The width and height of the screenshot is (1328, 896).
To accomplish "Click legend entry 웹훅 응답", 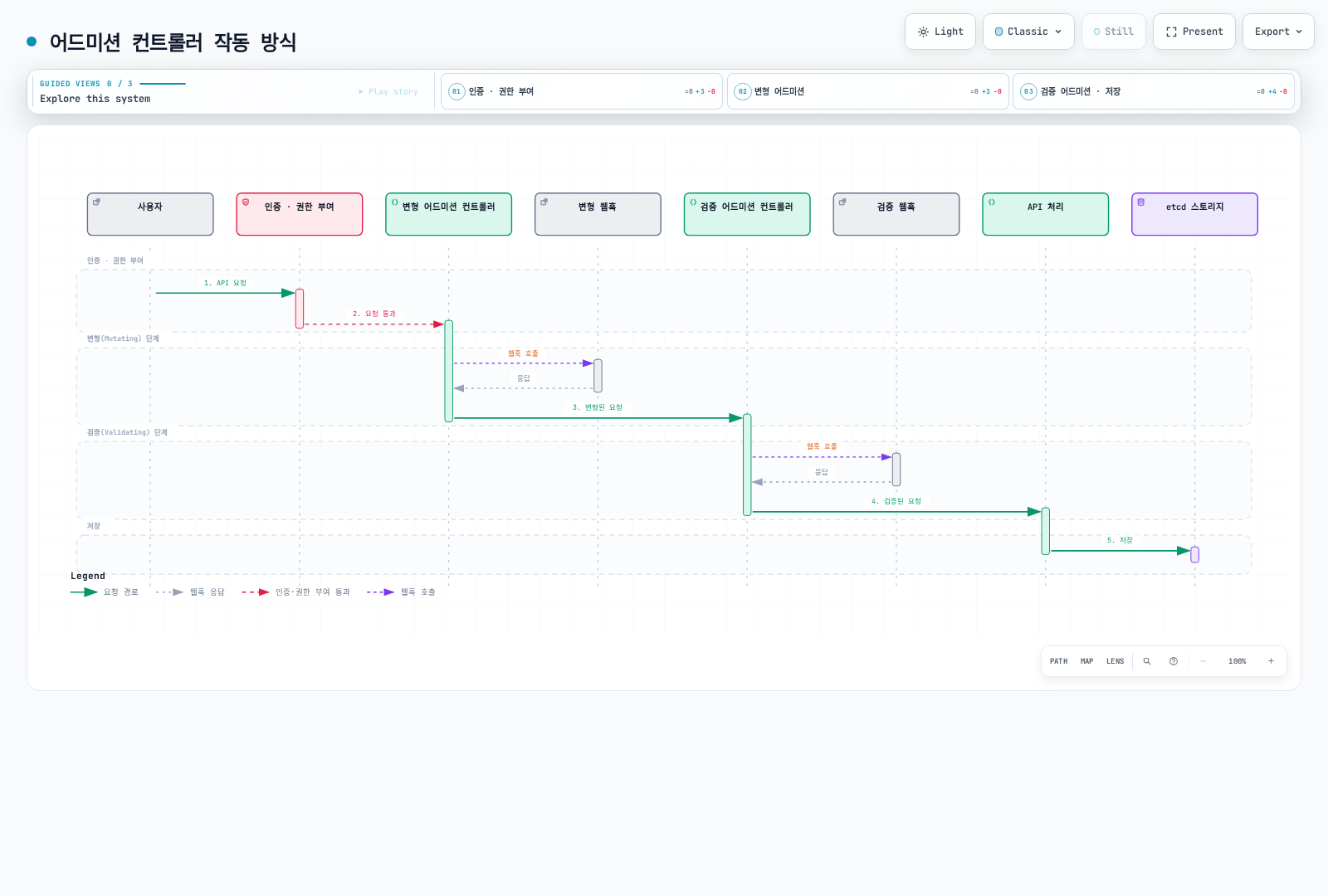I will click(x=190, y=592).
